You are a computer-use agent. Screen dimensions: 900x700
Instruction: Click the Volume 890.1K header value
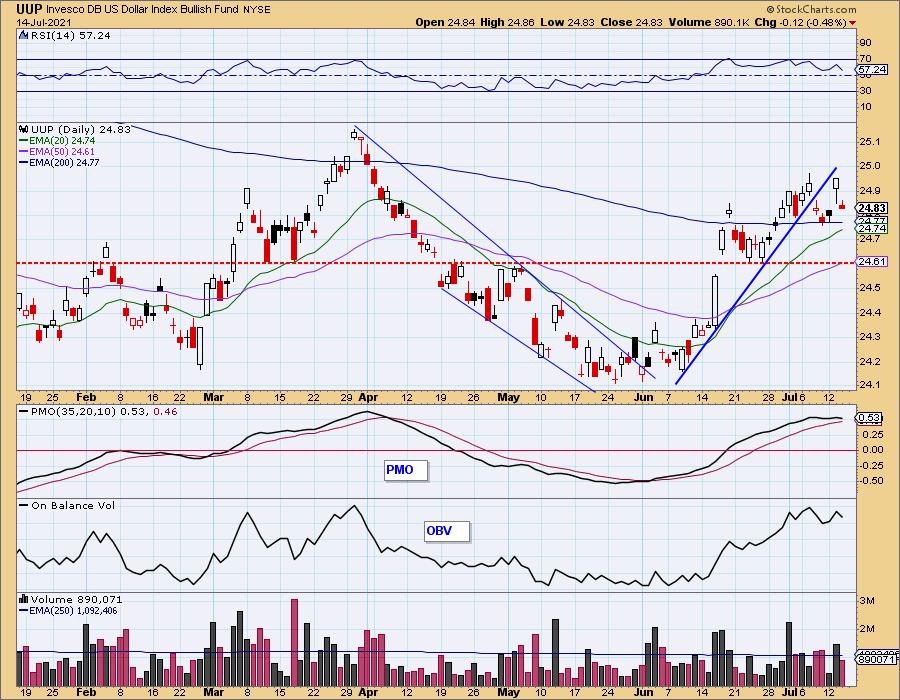coord(709,23)
